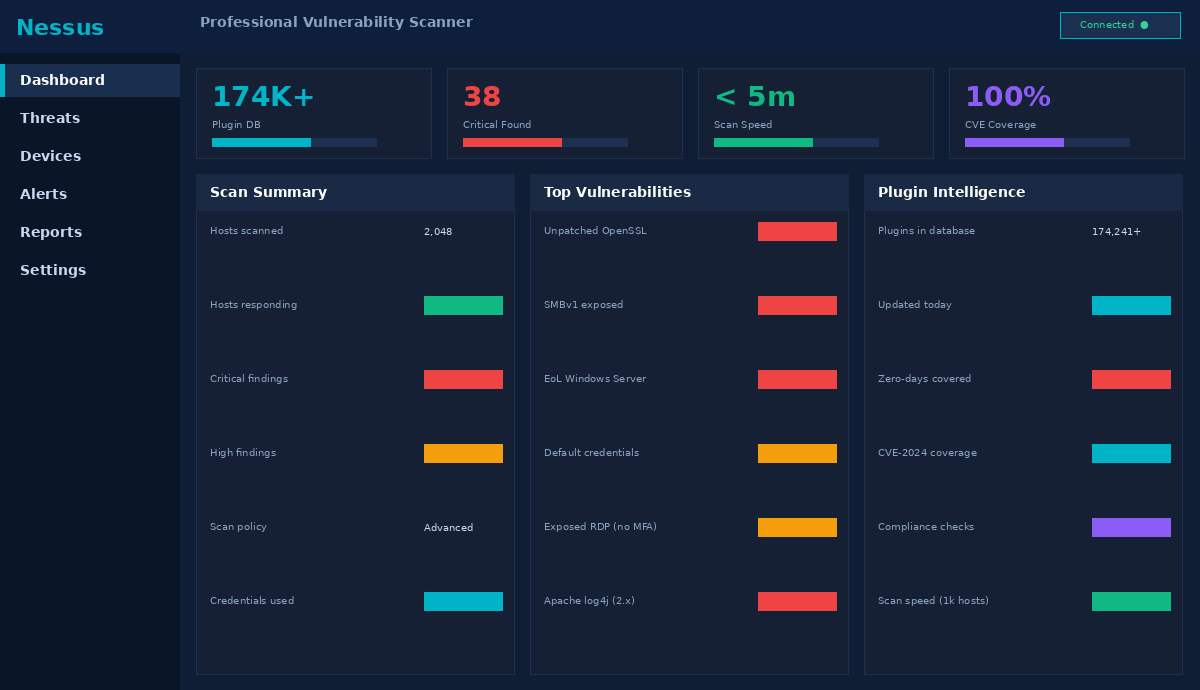Click the green dot in Connected badge
The width and height of the screenshot is (1200, 690).
tap(1144, 25)
